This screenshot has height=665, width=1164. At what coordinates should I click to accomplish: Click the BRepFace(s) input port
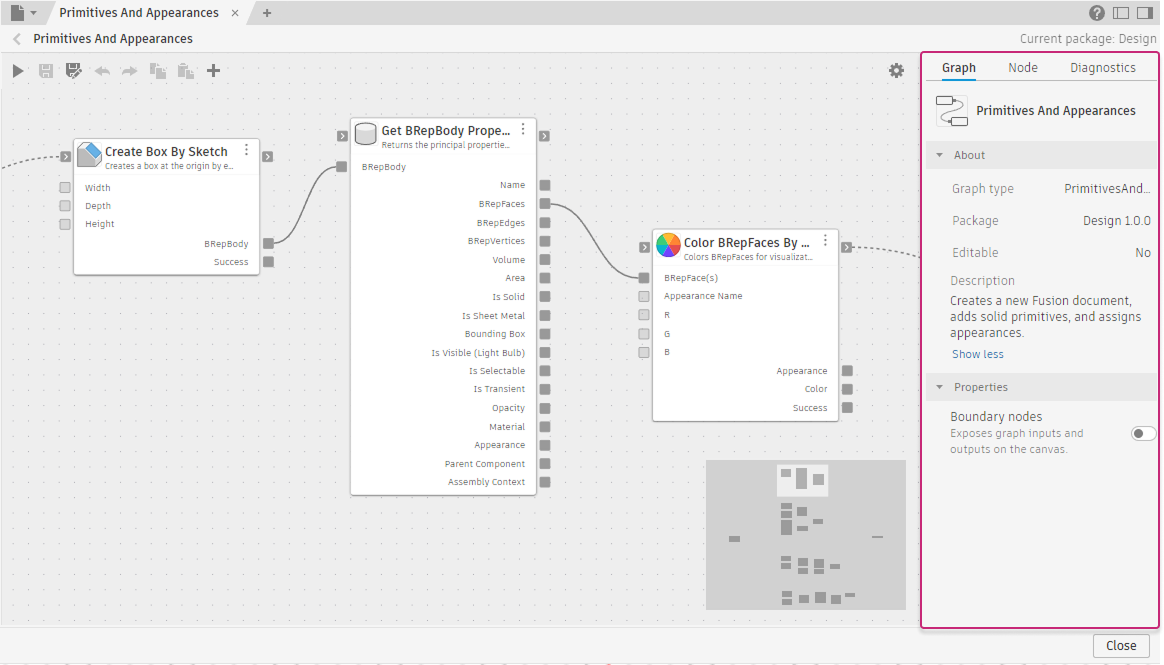[x=644, y=278]
